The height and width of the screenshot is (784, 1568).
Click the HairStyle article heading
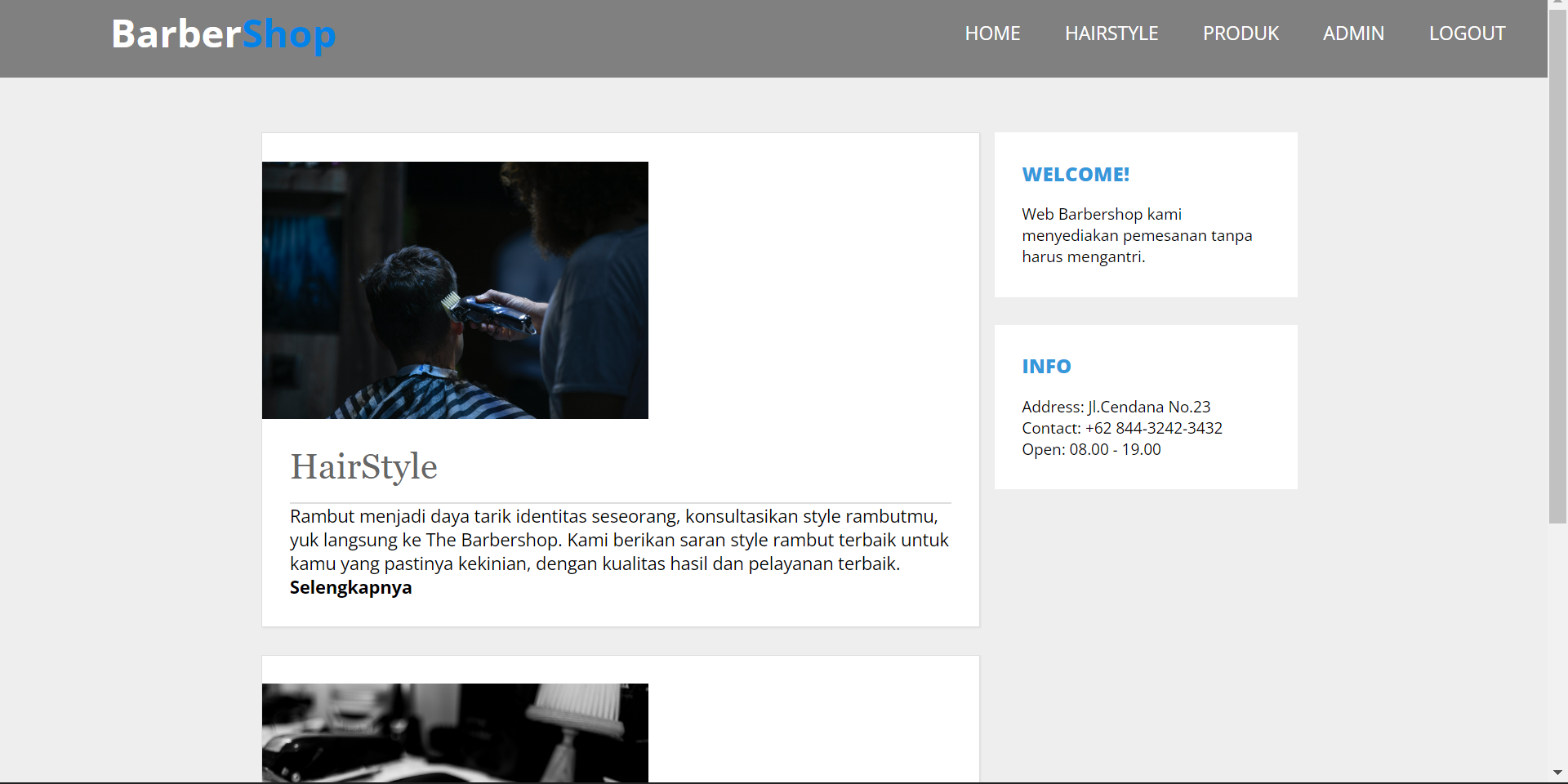[x=363, y=466]
